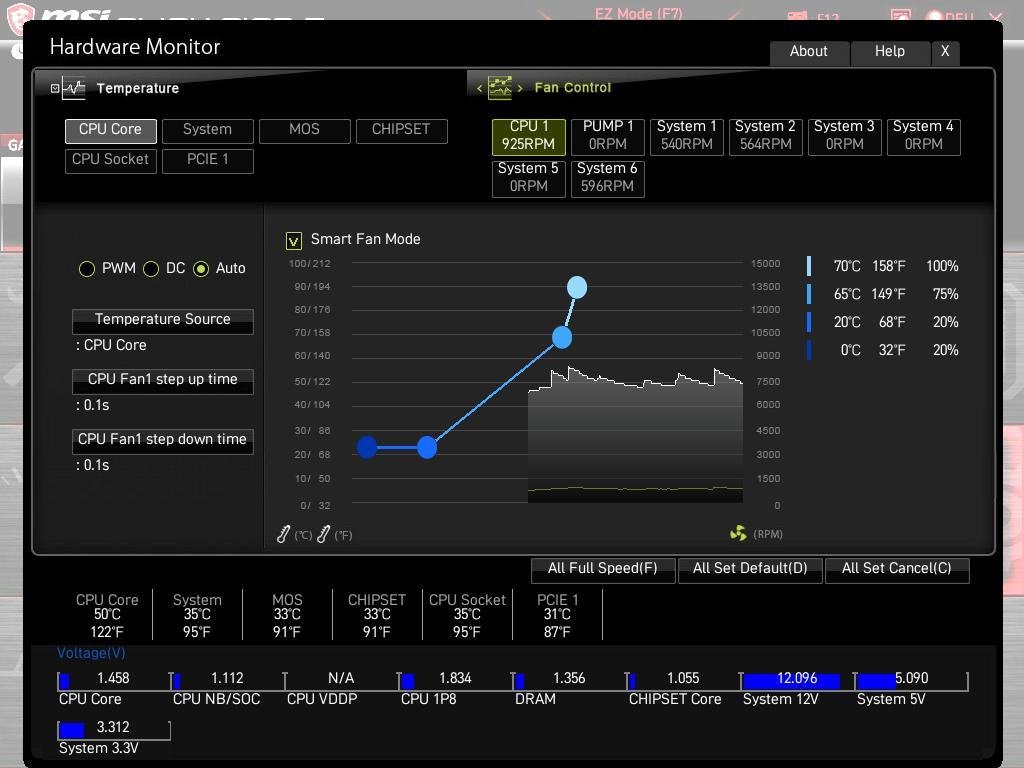The height and width of the screenshot is (768, 1024).
Task: Toggle the Smart Fan Mode checkbox
Action: click(294, 241)
